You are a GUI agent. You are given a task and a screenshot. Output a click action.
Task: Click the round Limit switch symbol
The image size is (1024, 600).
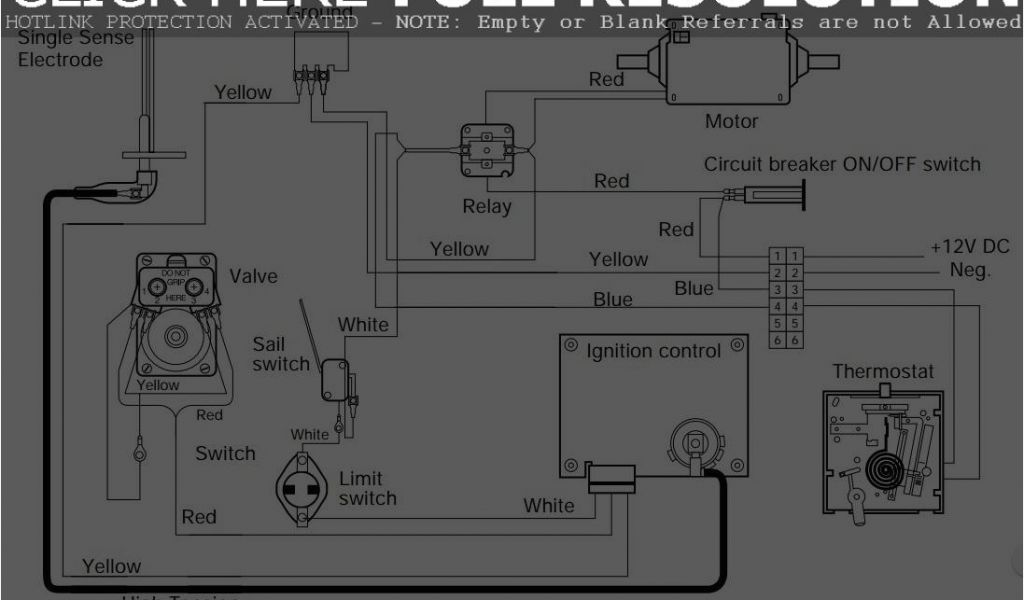[x=302, y=487]
